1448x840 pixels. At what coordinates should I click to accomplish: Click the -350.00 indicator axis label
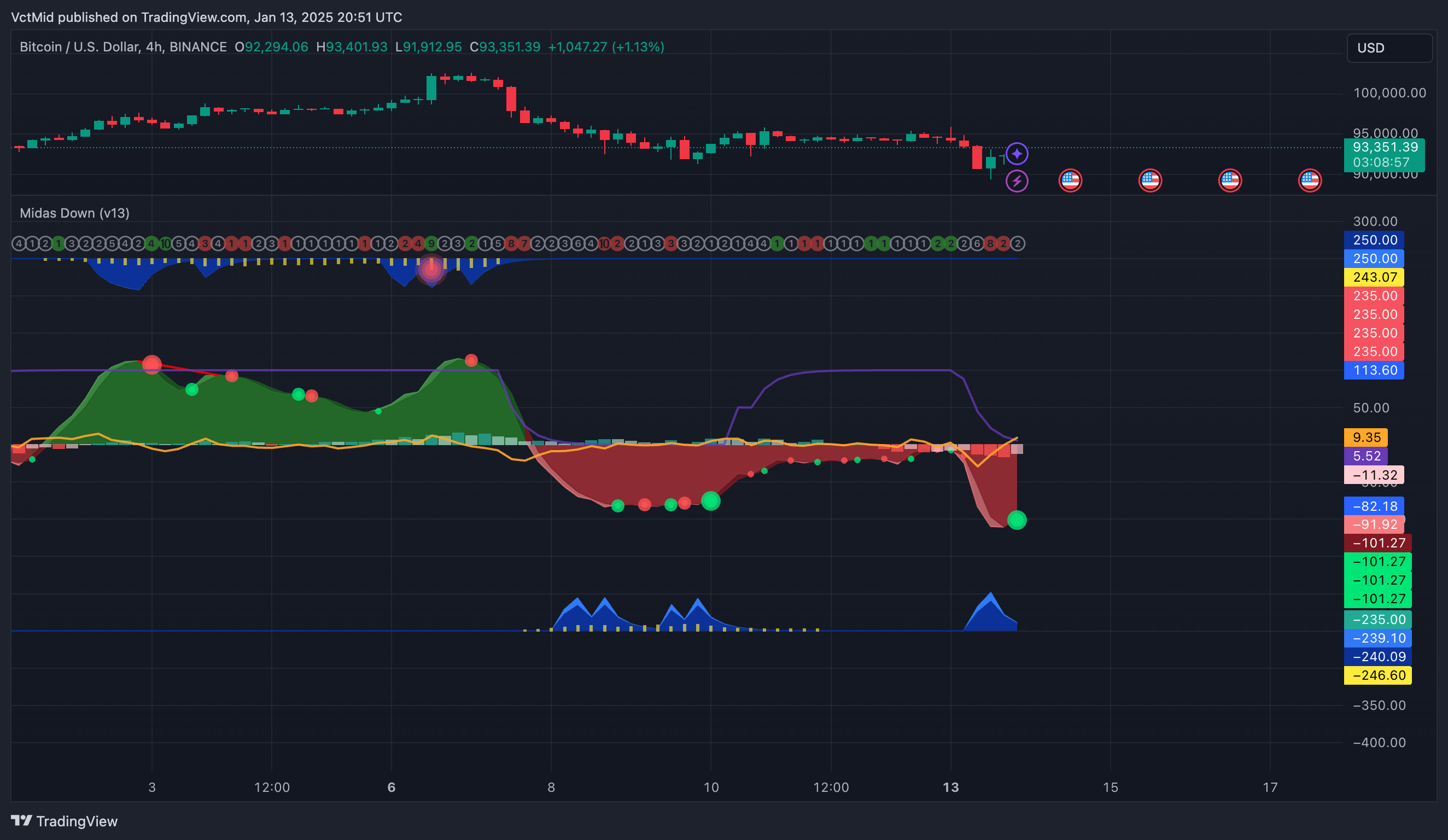(x=1379, y=705)
